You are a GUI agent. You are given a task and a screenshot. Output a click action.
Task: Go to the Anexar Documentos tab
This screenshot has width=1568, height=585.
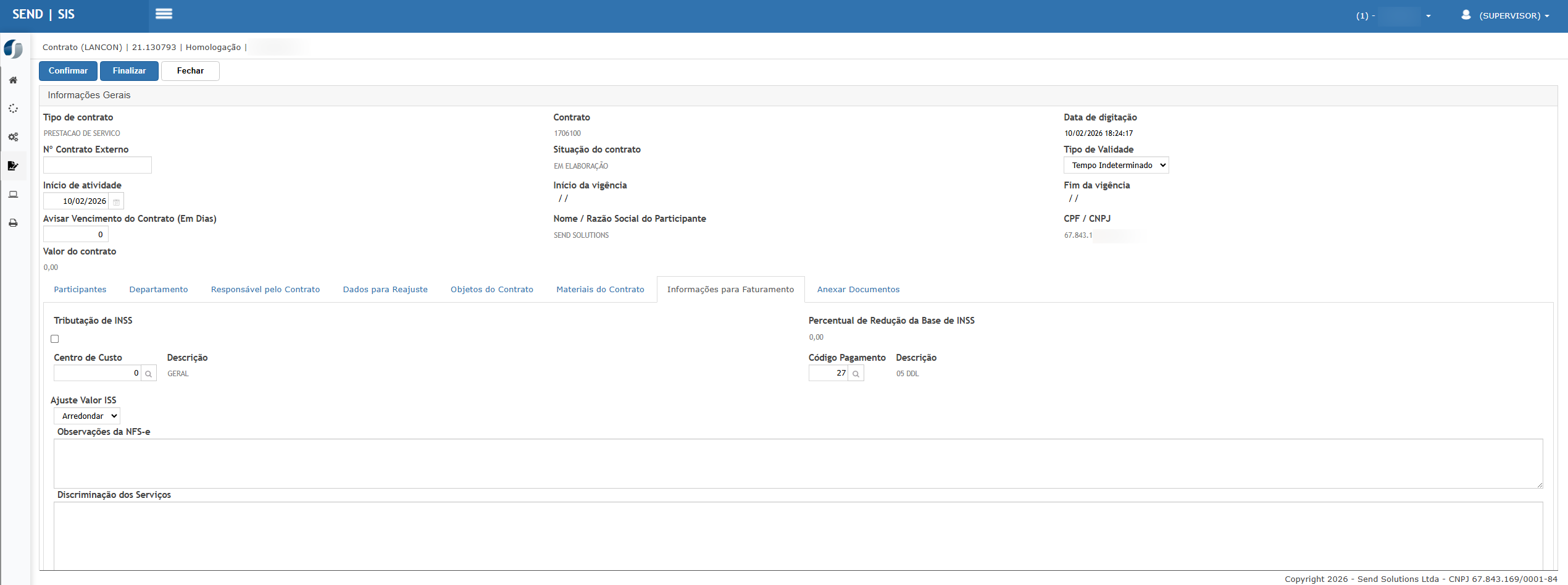click(858, 290)
